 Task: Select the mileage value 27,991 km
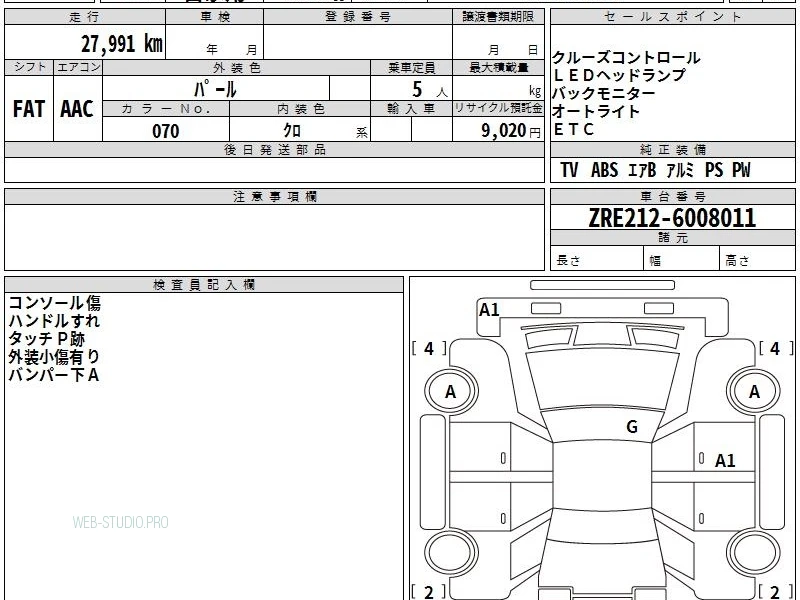[x=121, y=44]
